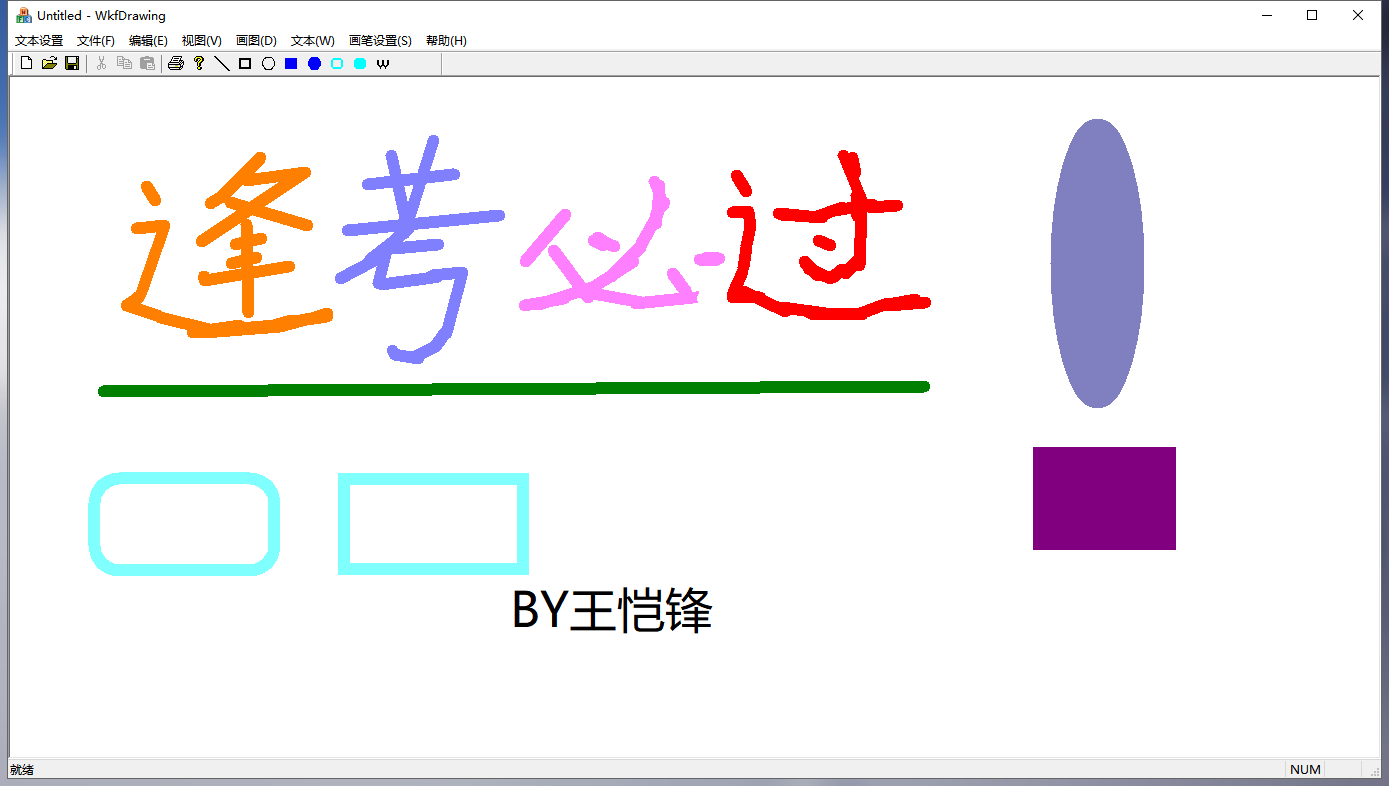Open the 视图(V) menu
Viewport: 1389px width, 786px height.
pos(201,41)
